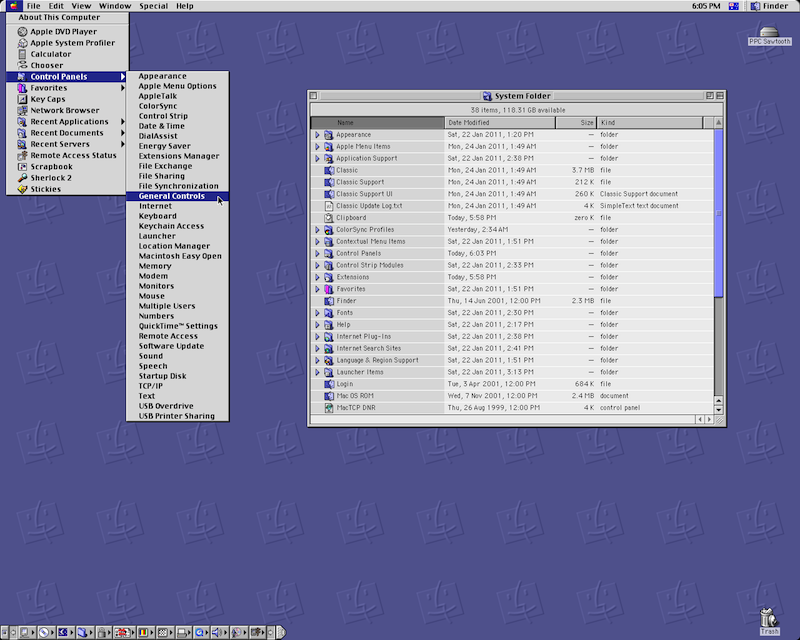The width and height of the screenshot is (800, 640).
Task: Expand the Fonts folder disclosure triangle
Action: pyautogui.click(x=317, y=313)
